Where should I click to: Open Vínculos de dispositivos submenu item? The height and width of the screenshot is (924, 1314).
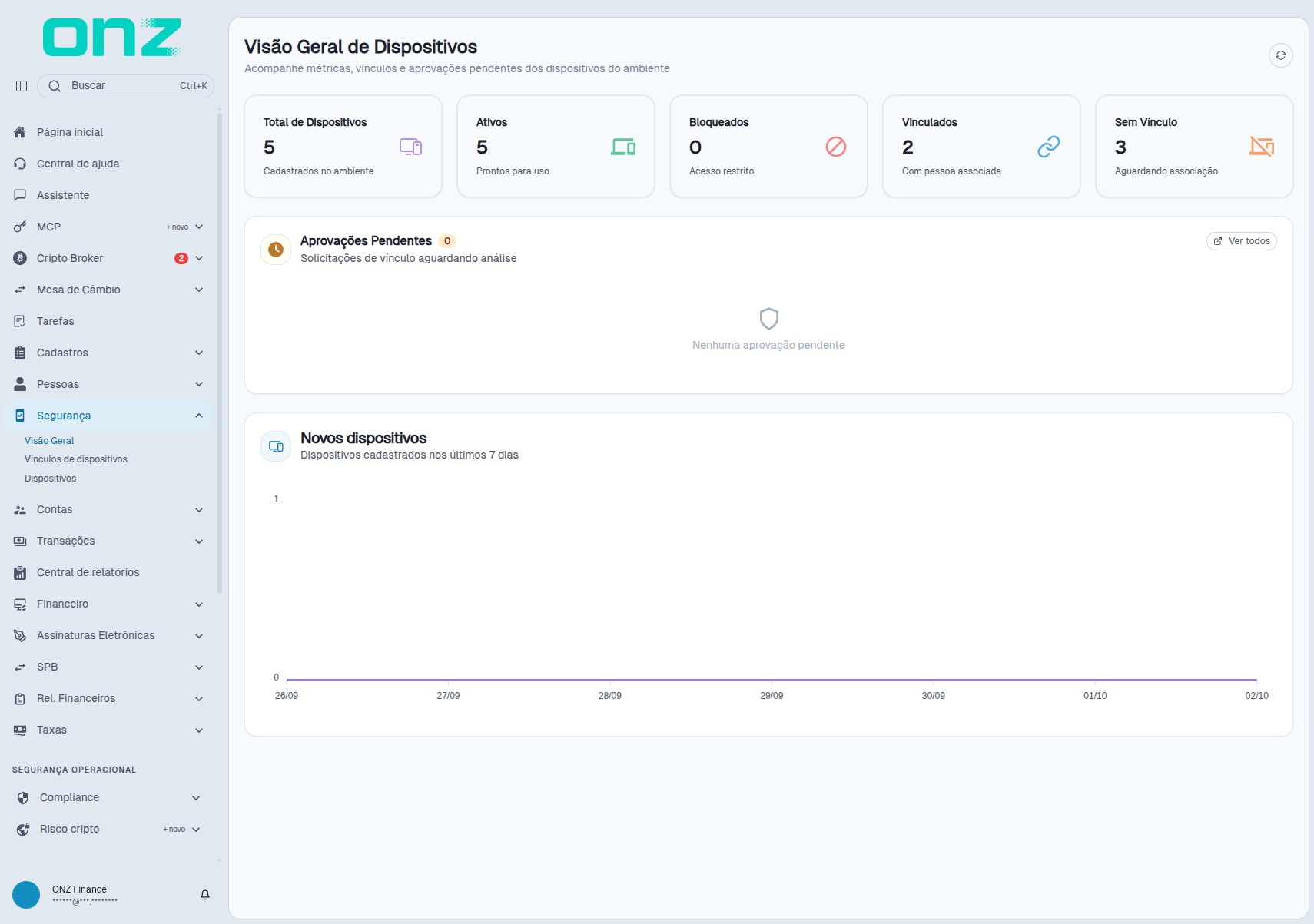76,459
